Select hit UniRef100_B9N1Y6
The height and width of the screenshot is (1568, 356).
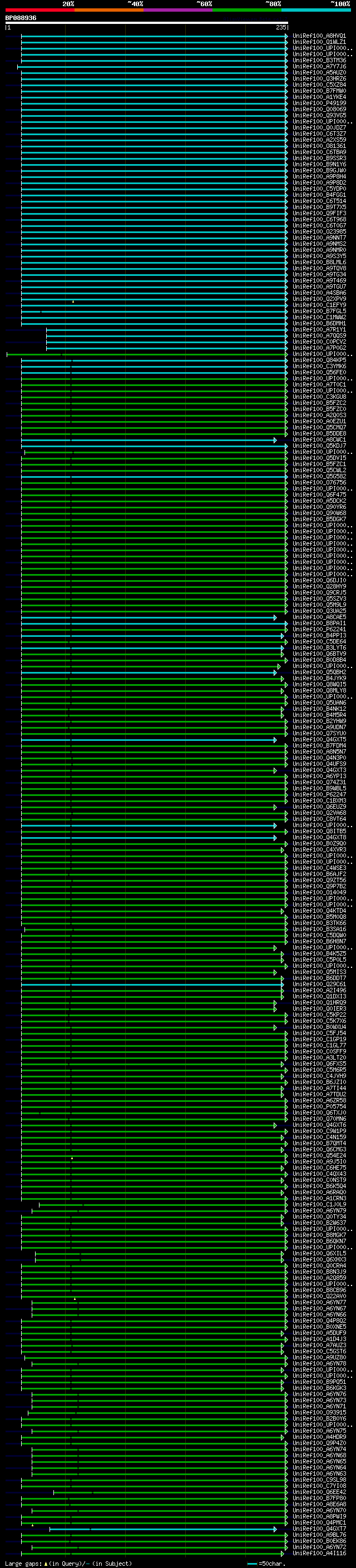(x=319, y=164)
